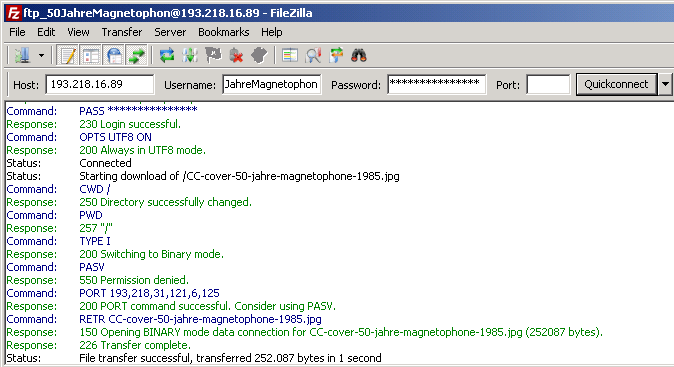Click the Username input field
This screenshot has height=367, width=674.
click(x=272, y=84)
